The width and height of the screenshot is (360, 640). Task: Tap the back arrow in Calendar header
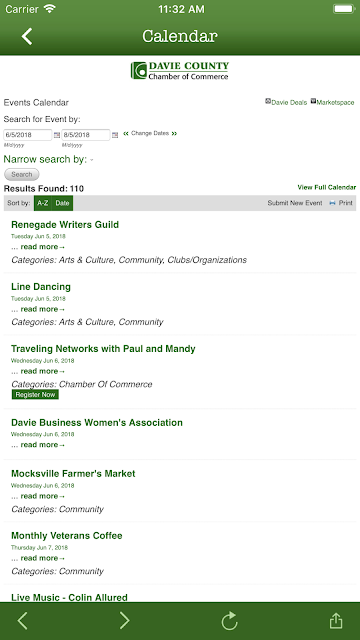pyautogui.click(x=27, y=36)
